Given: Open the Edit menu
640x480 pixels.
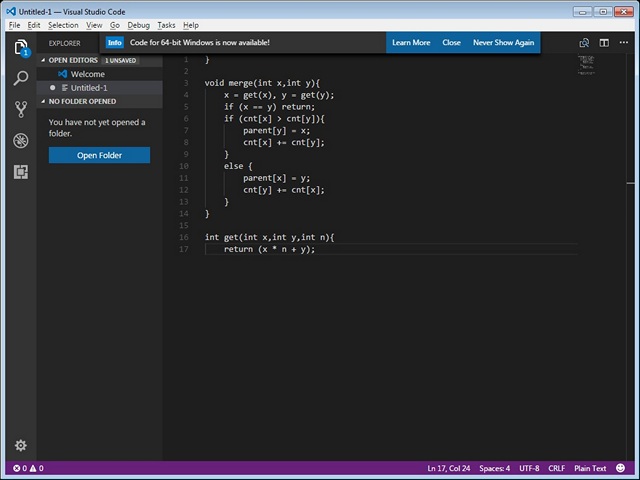Looking at the screenshot, I should coord(34,25).
